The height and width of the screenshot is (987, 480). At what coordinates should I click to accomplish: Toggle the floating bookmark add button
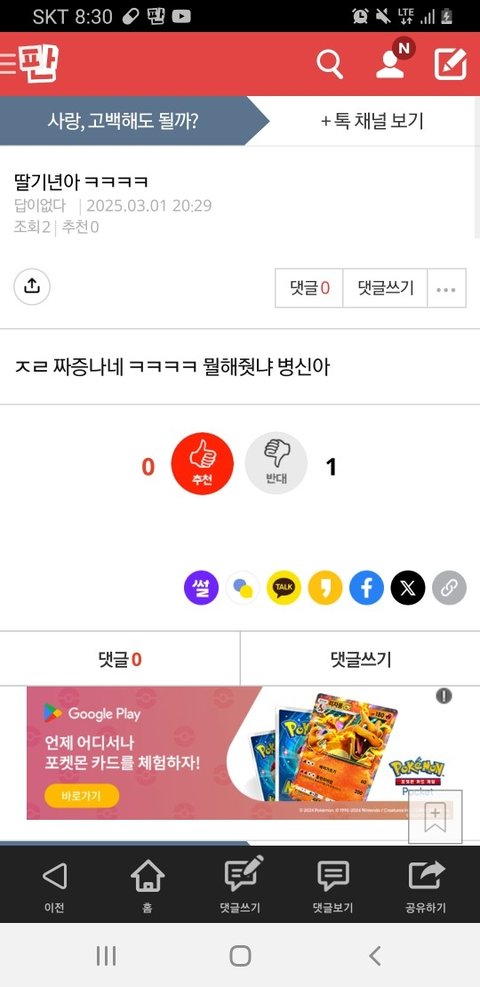(x=435, y=816)
